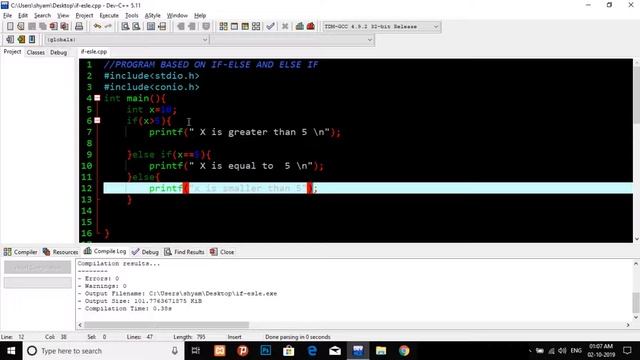Image resolution: width=640 pixels, height=360 pixels.
Task: Switch to the Debug sidebar tab
Action: (x=58, y=52)
